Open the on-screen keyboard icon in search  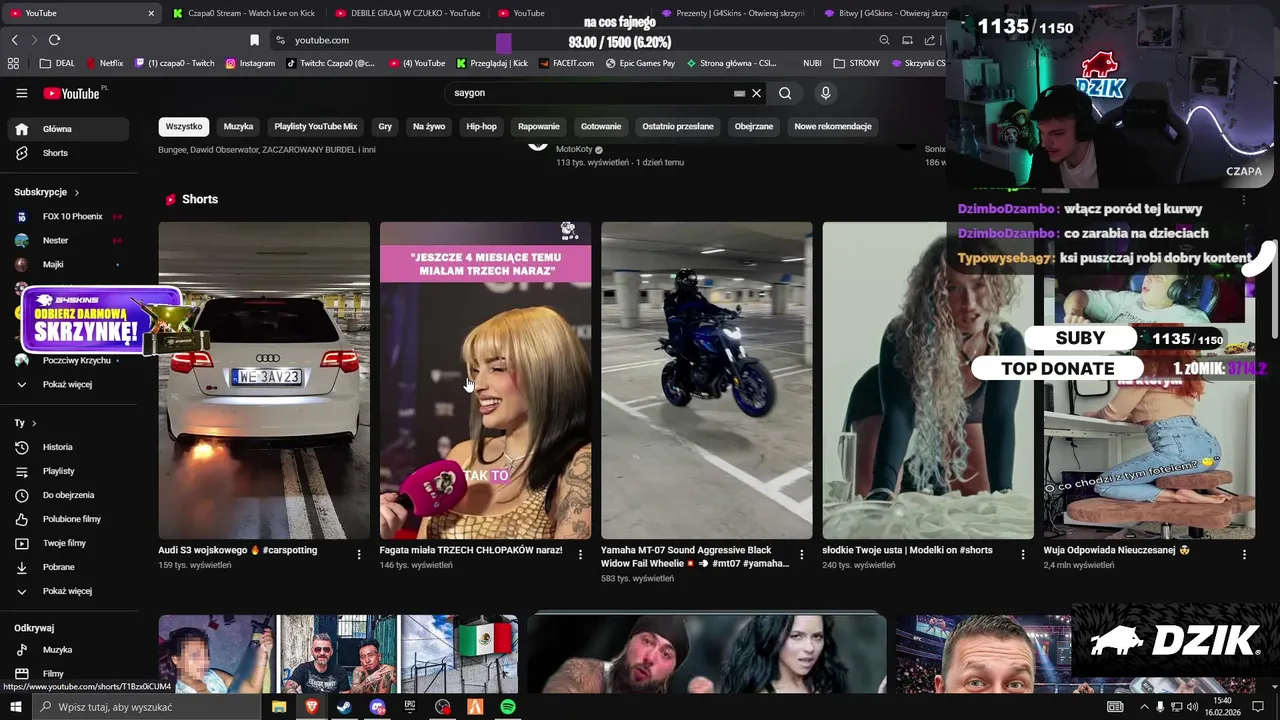tap(739, 93)
